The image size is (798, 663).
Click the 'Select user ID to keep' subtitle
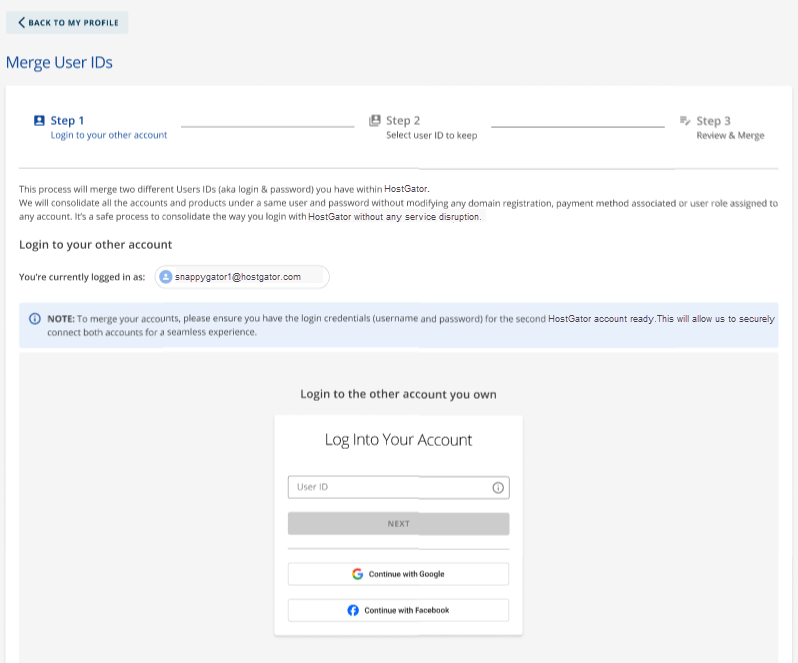(431, 136)
